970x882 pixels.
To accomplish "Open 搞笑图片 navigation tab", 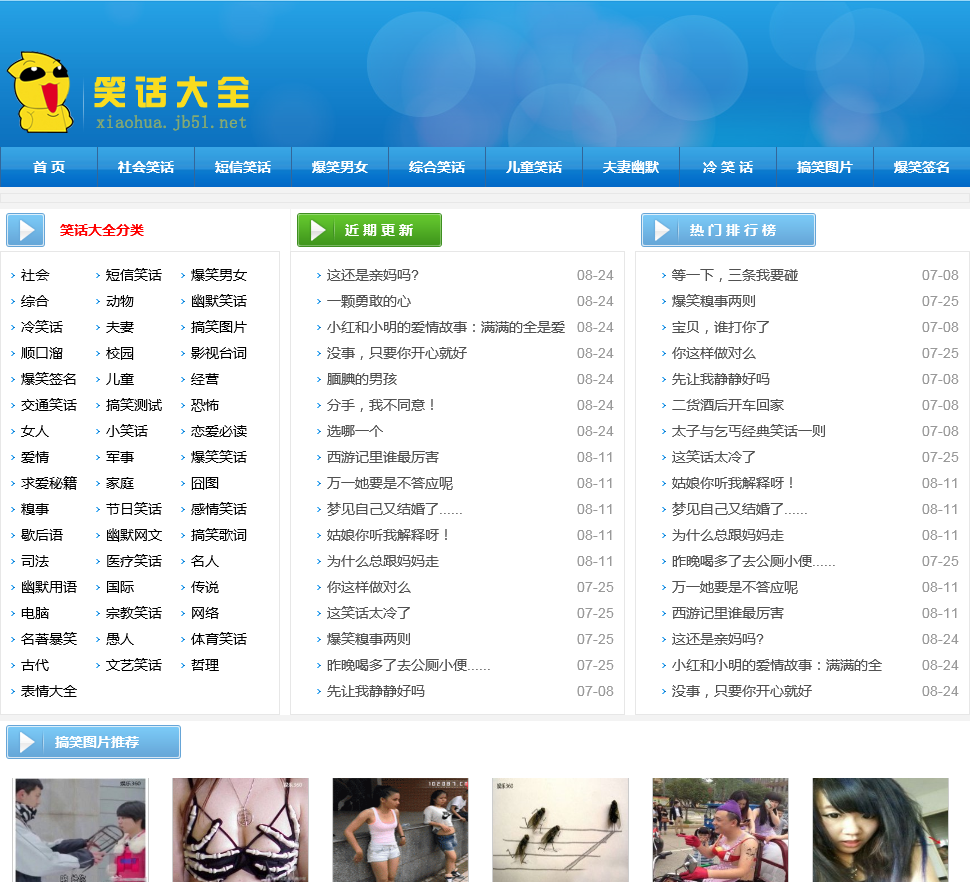I will click(825, 167).
